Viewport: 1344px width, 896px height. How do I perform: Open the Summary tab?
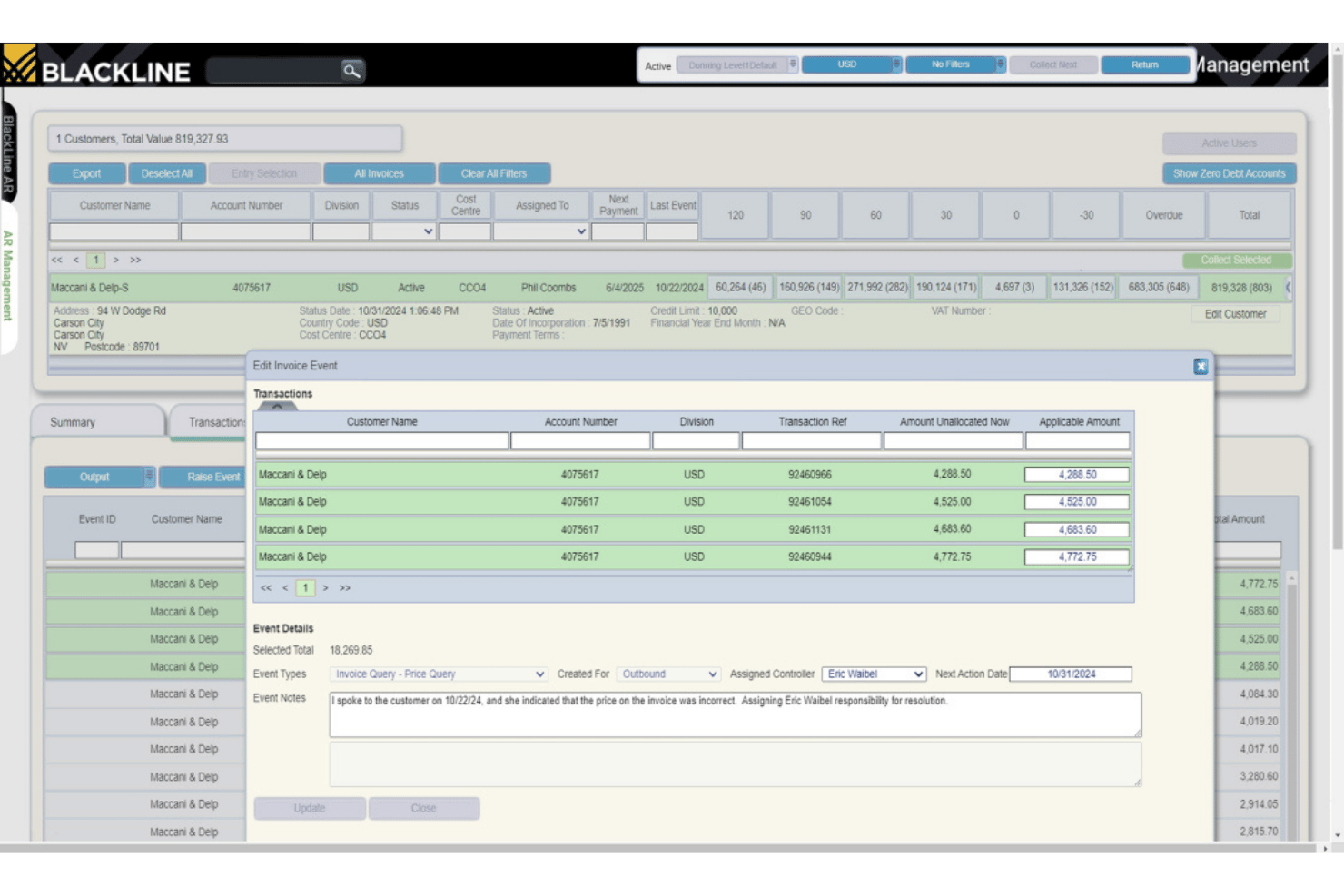[98, 422]
